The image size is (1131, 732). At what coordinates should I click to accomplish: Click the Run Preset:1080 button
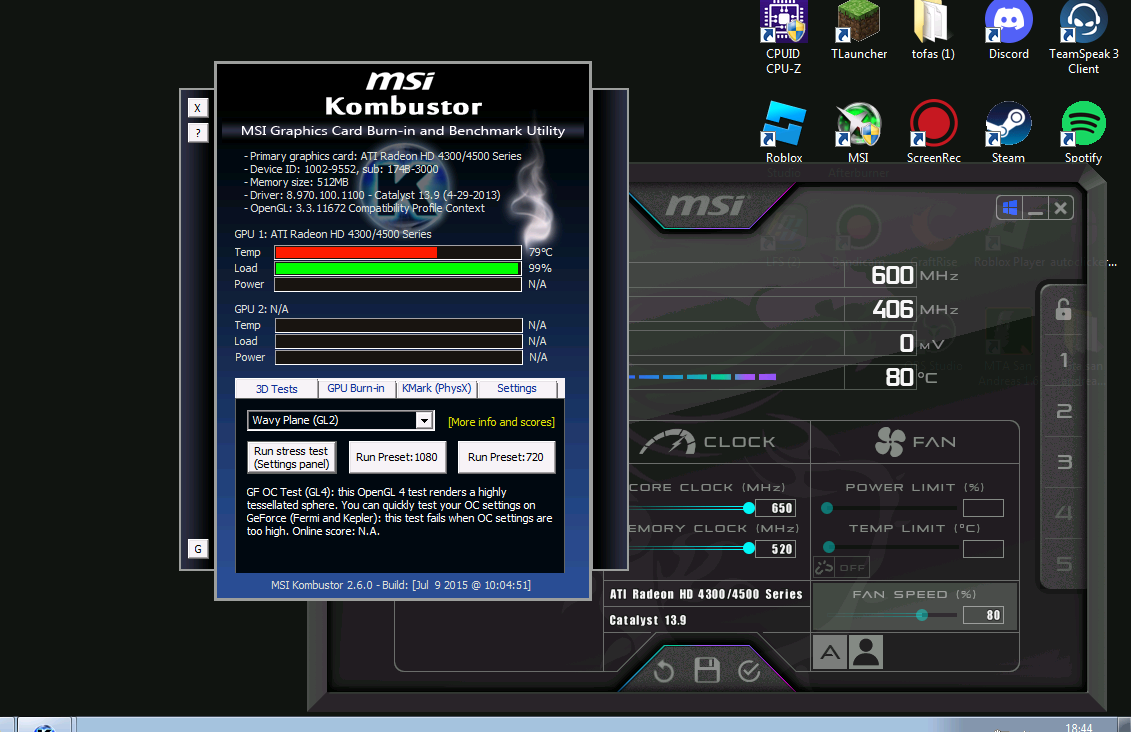coord(397,457)
